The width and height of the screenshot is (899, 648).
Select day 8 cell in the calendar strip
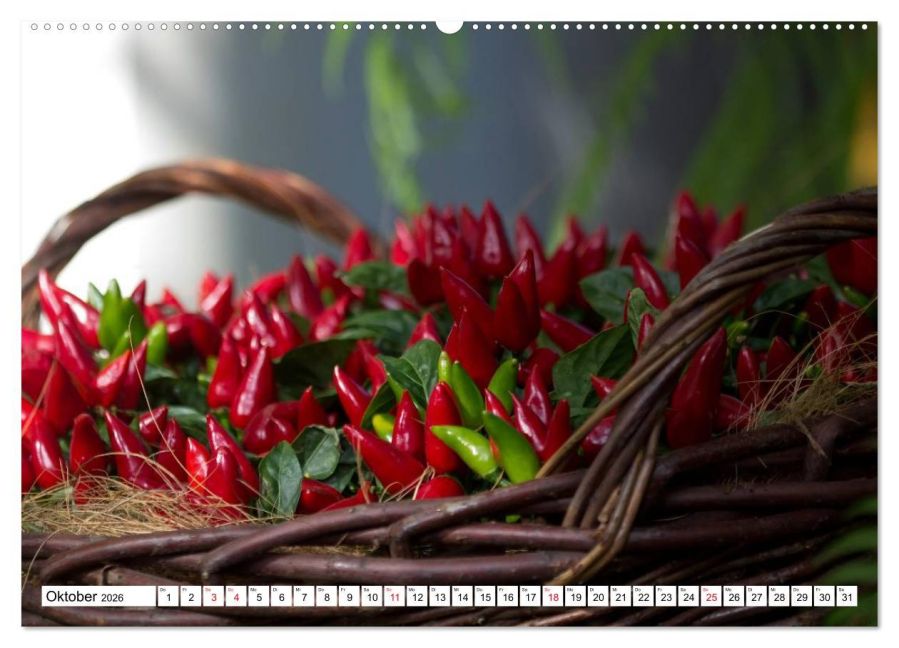point(327,596)
